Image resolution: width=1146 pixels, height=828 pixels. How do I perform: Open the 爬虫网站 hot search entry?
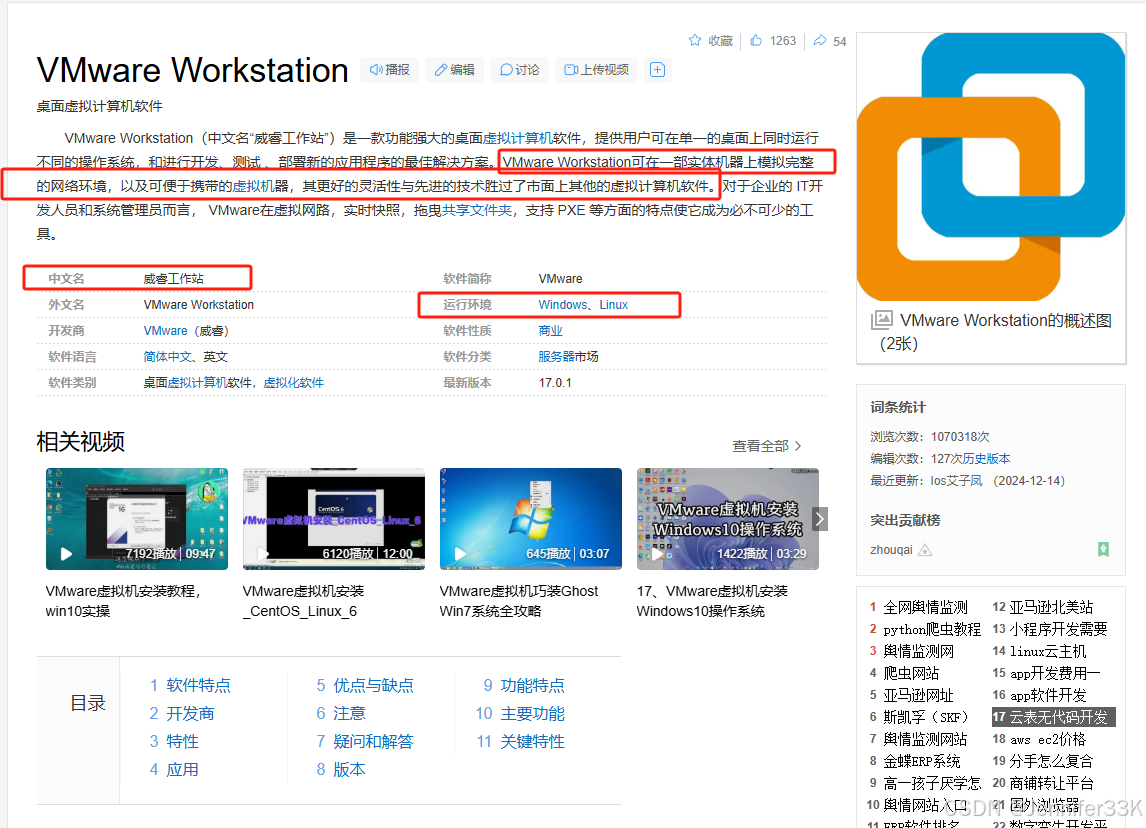(911, 673)
